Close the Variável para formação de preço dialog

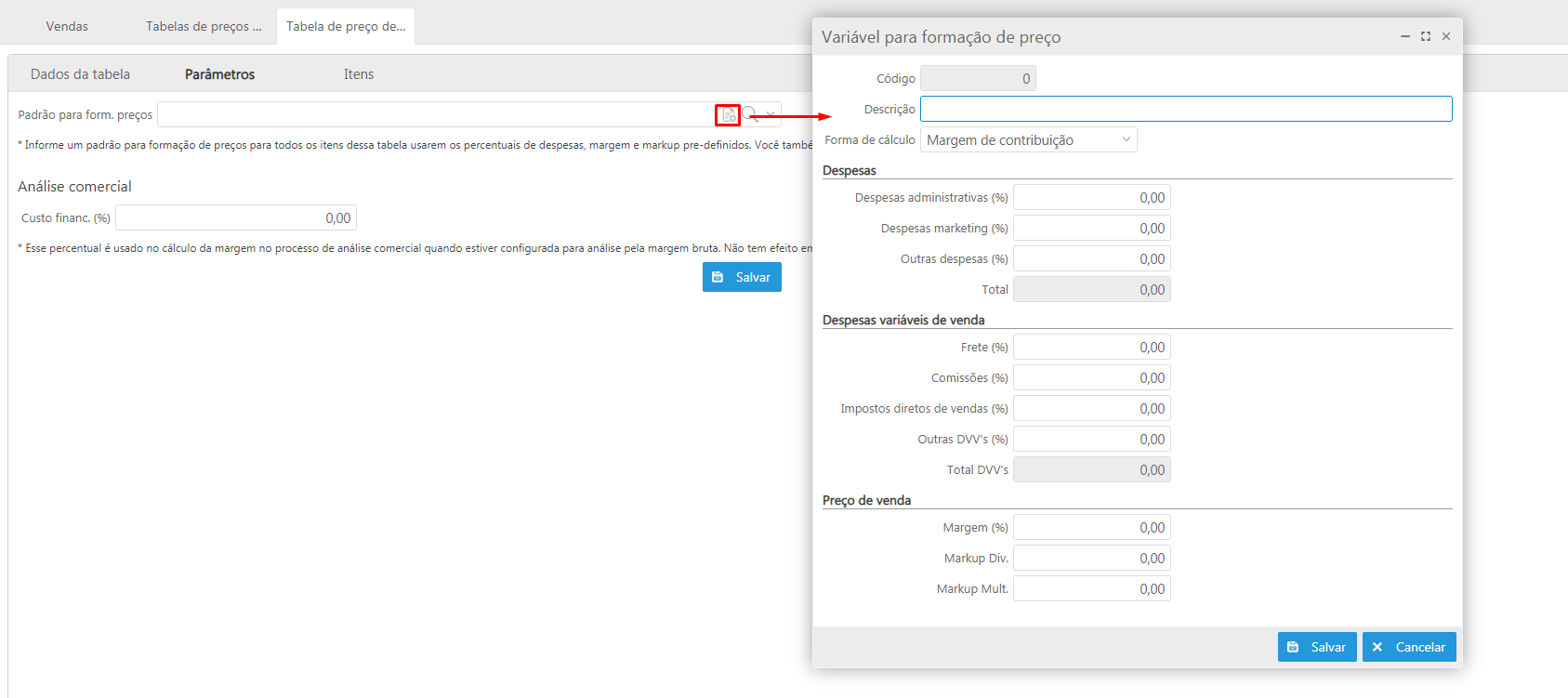(1446, 36)
